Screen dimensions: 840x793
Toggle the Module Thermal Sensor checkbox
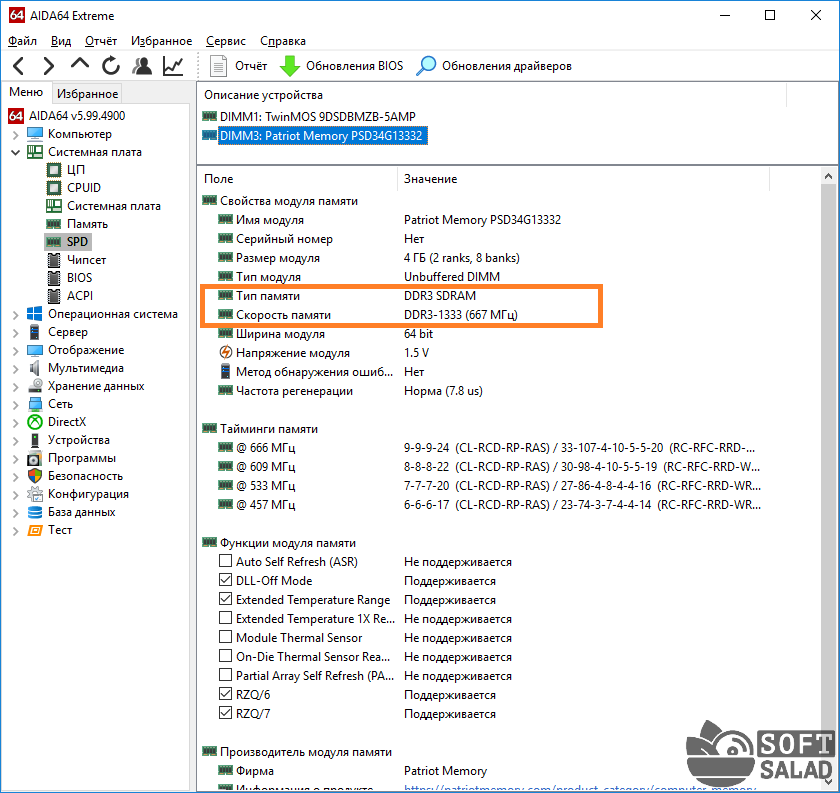[x=225, y=638]
